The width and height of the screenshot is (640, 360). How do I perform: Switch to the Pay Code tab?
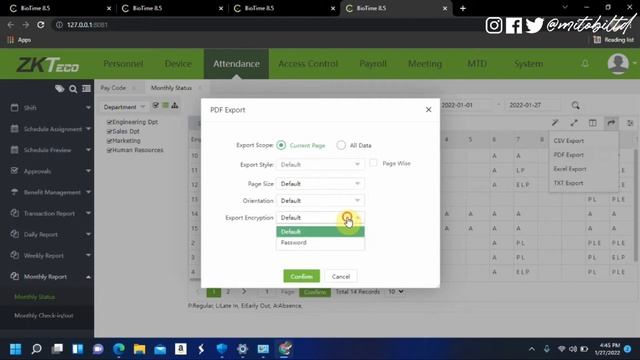(113, 88)
